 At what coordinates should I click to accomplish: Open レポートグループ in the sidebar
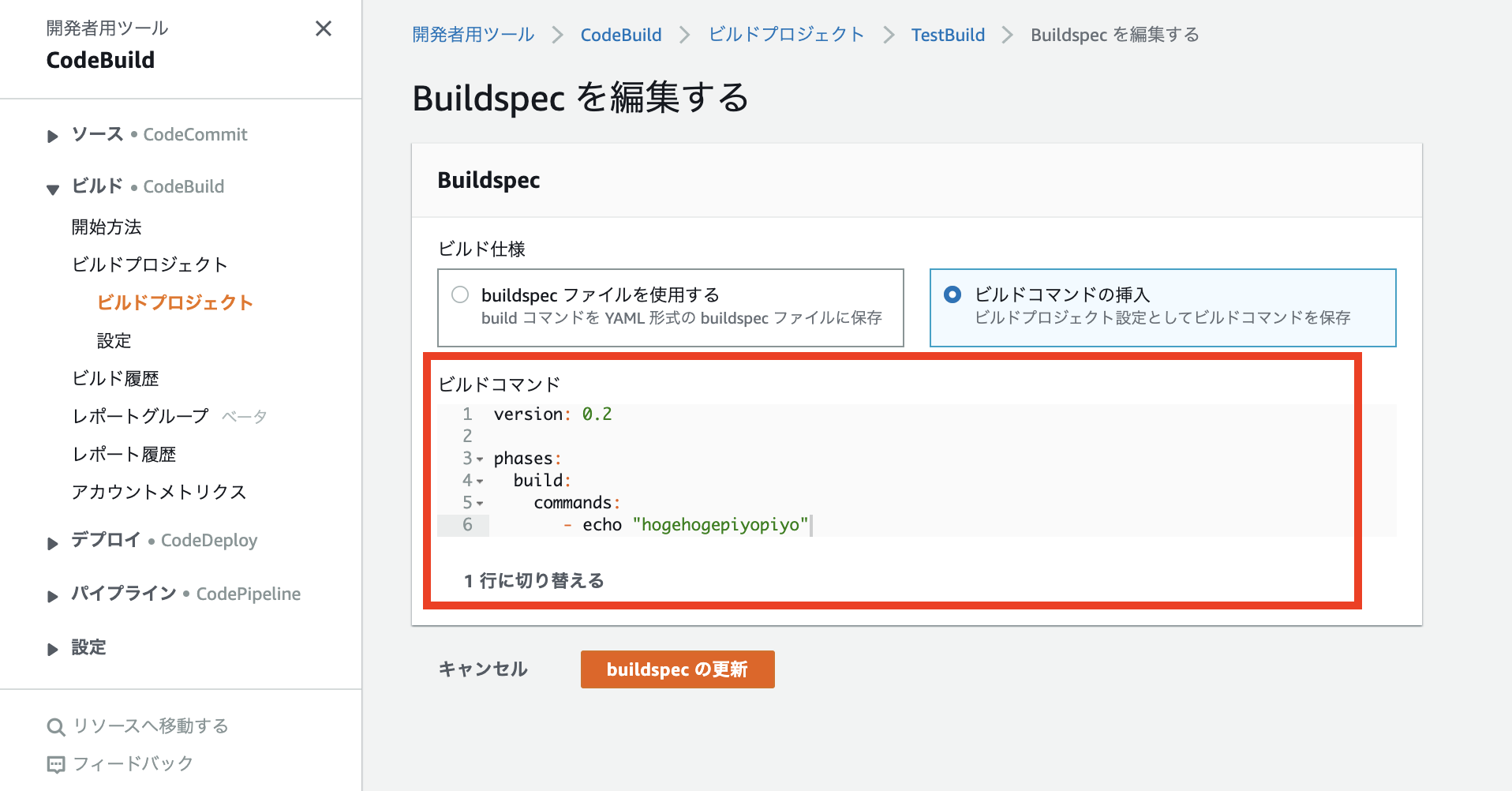(140, 416)
